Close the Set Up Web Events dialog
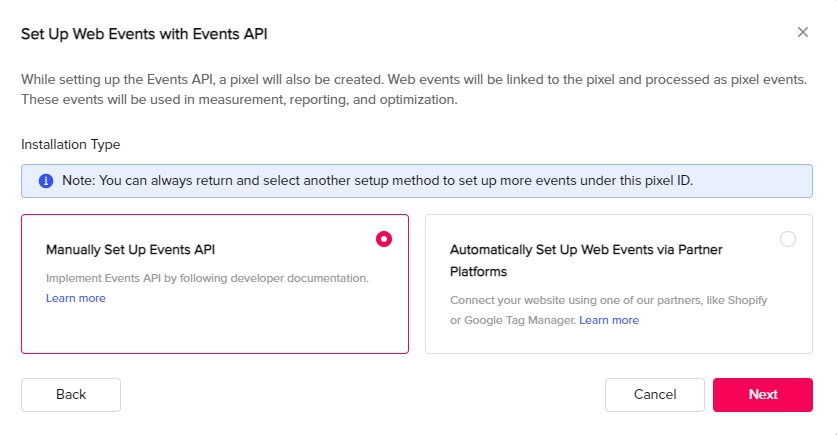This screenshot has height=435, width=837. click(802, 33)
